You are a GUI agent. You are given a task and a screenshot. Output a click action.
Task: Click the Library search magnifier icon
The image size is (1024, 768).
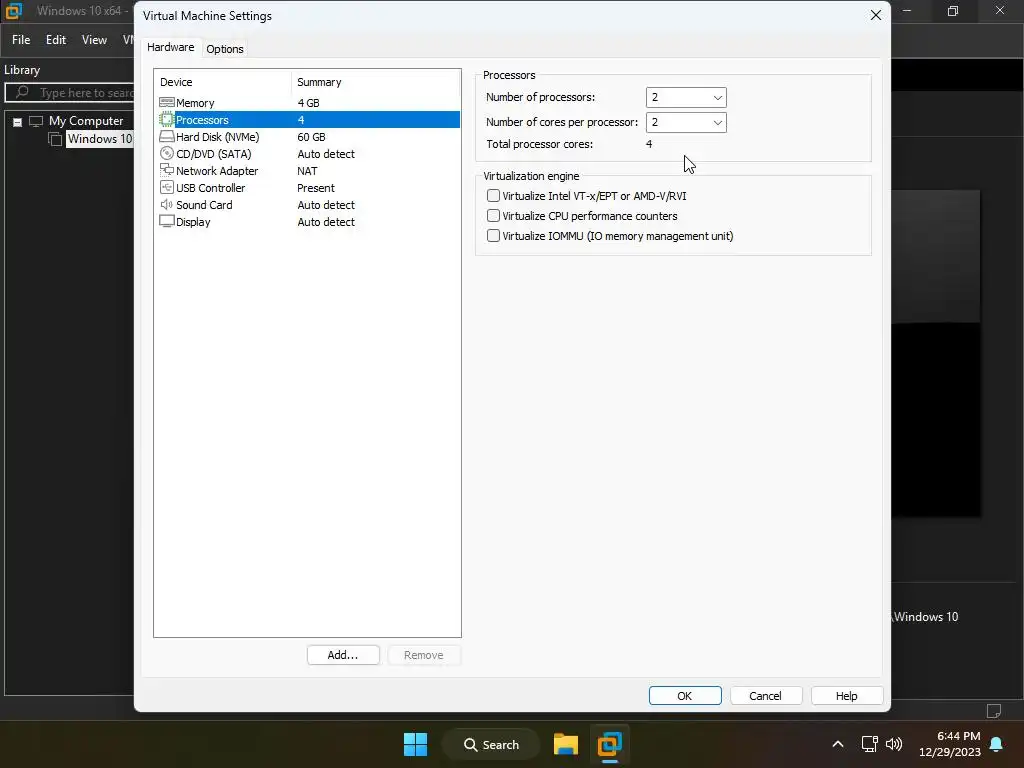[x=22, y=92]
